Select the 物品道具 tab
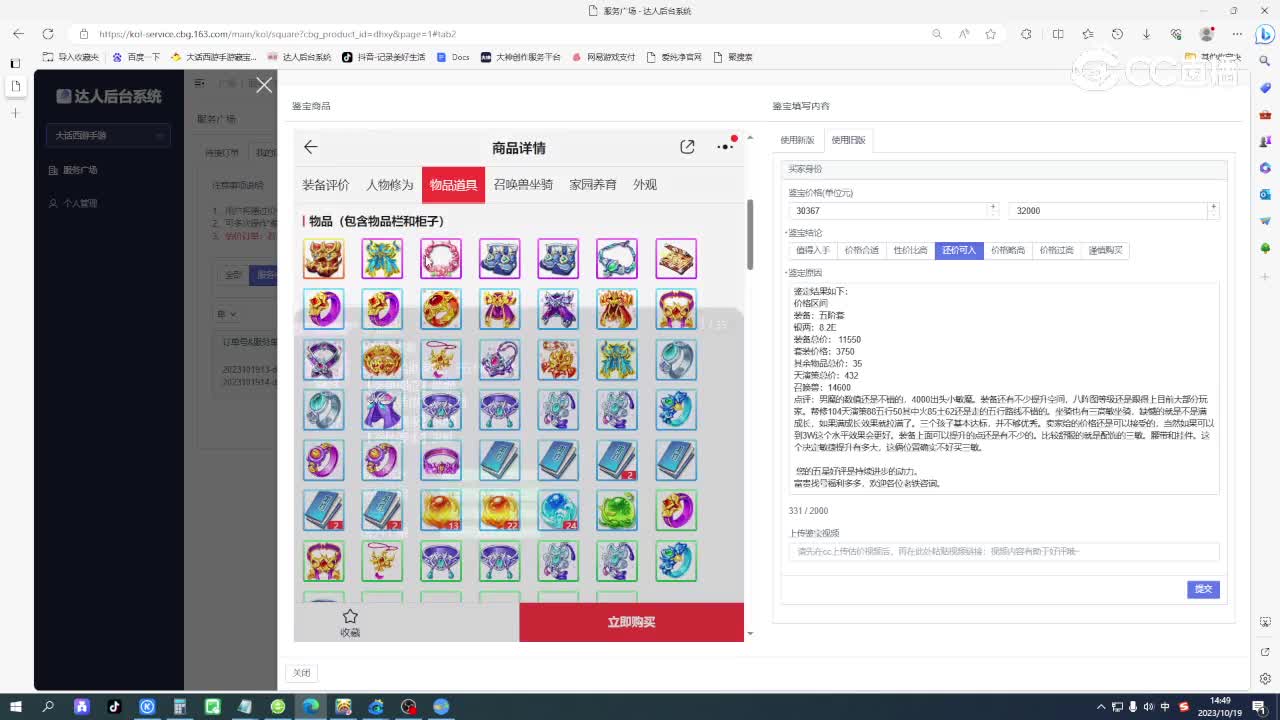This screenshot has width=1280, height=720. pyautogui.click(x=453, y=185)
